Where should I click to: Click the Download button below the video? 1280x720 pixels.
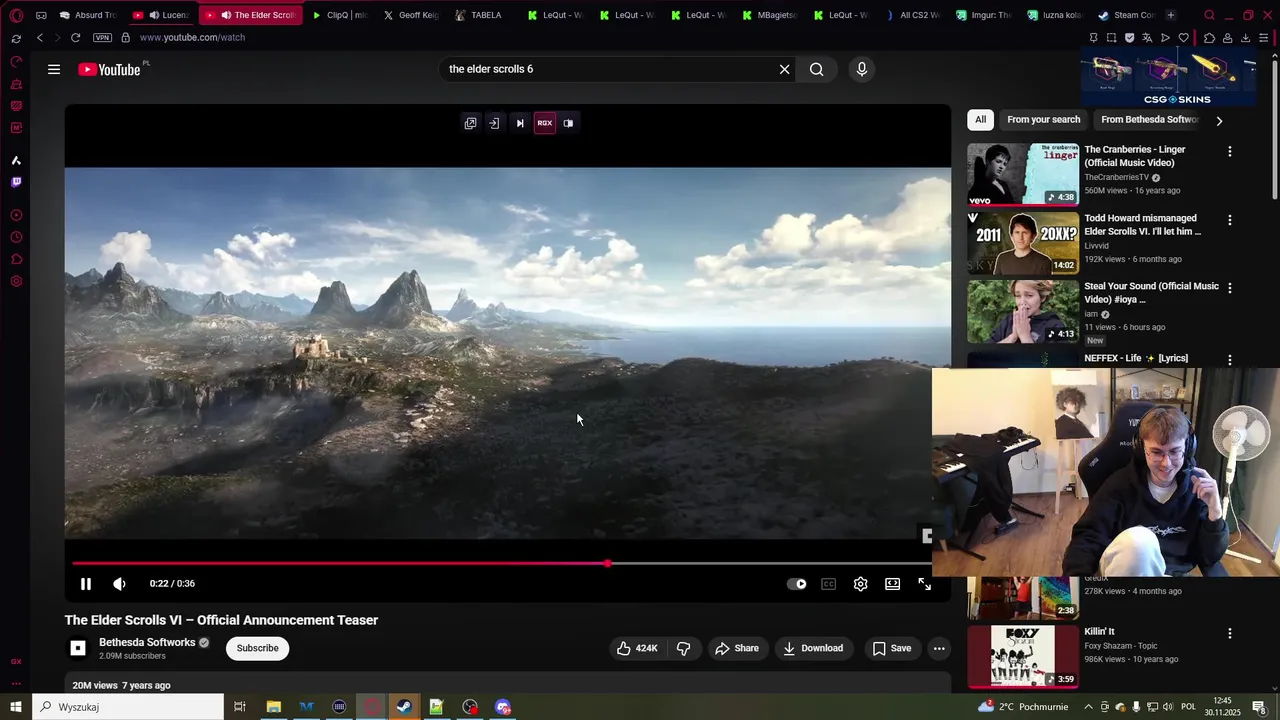[813, 648]
